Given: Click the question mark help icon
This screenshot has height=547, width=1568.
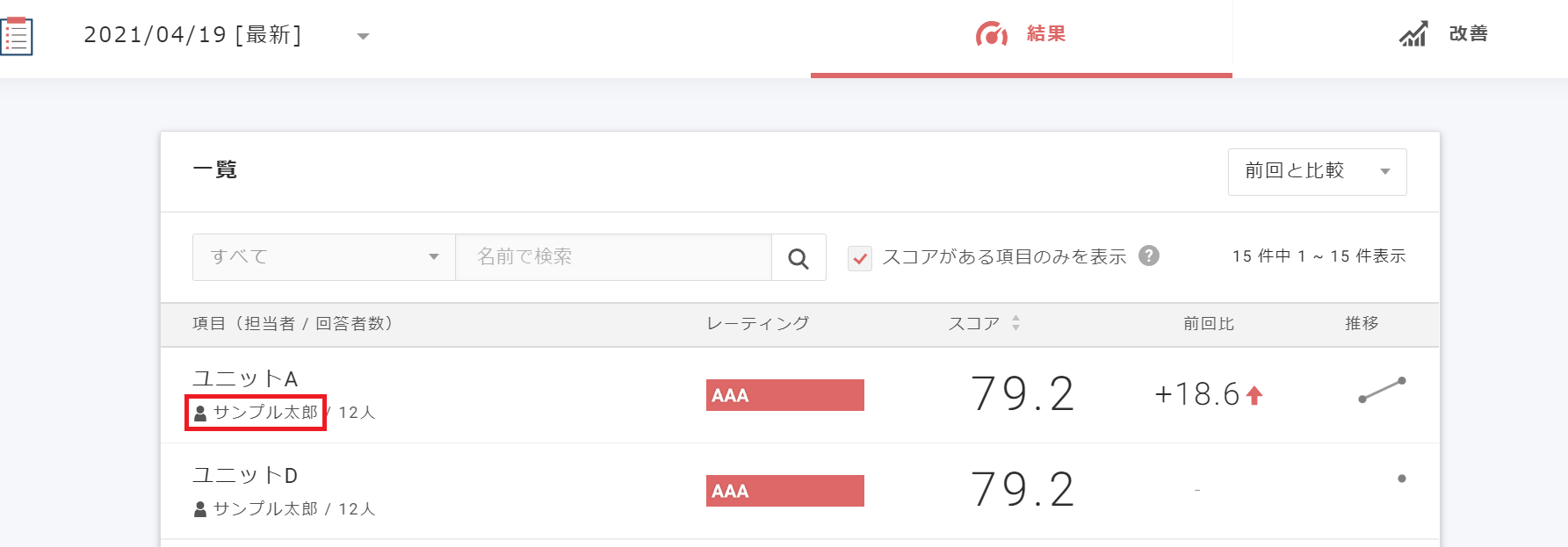Looking at the screenshot, I should pos(1149,256).
